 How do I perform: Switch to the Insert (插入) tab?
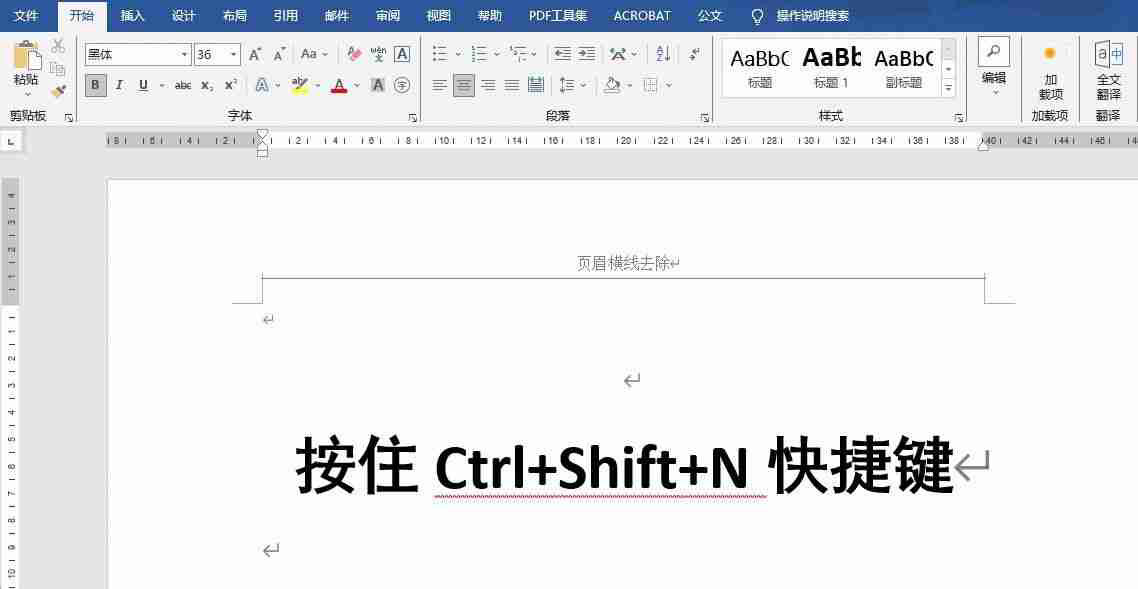click(x=132, y=16)
